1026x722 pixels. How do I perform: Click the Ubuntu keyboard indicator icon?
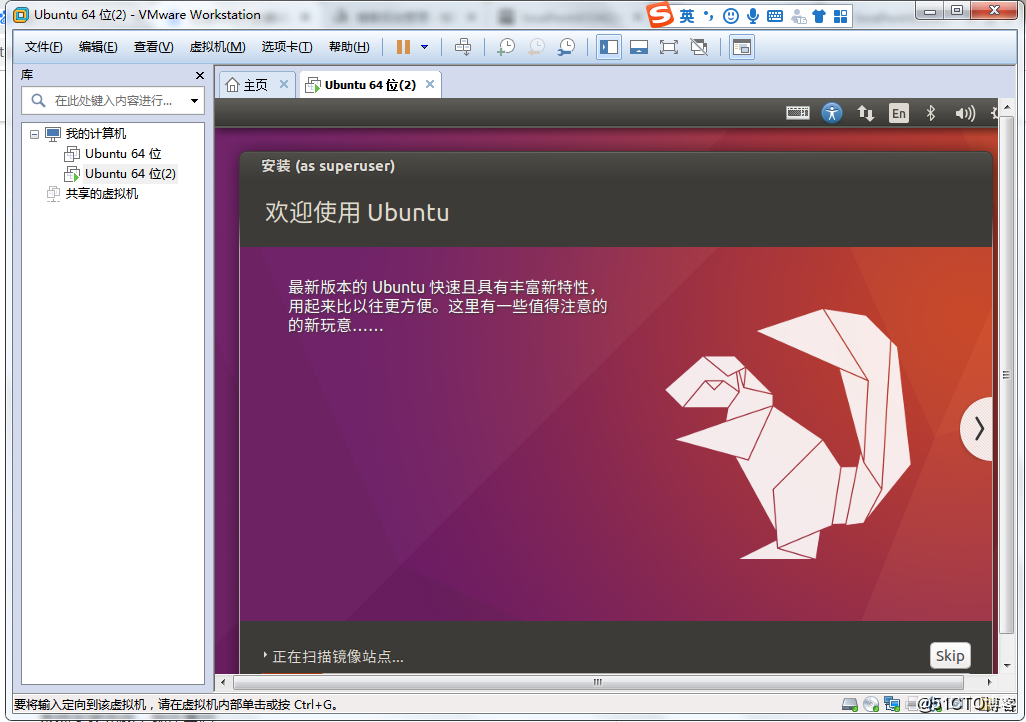coord(798,113)
